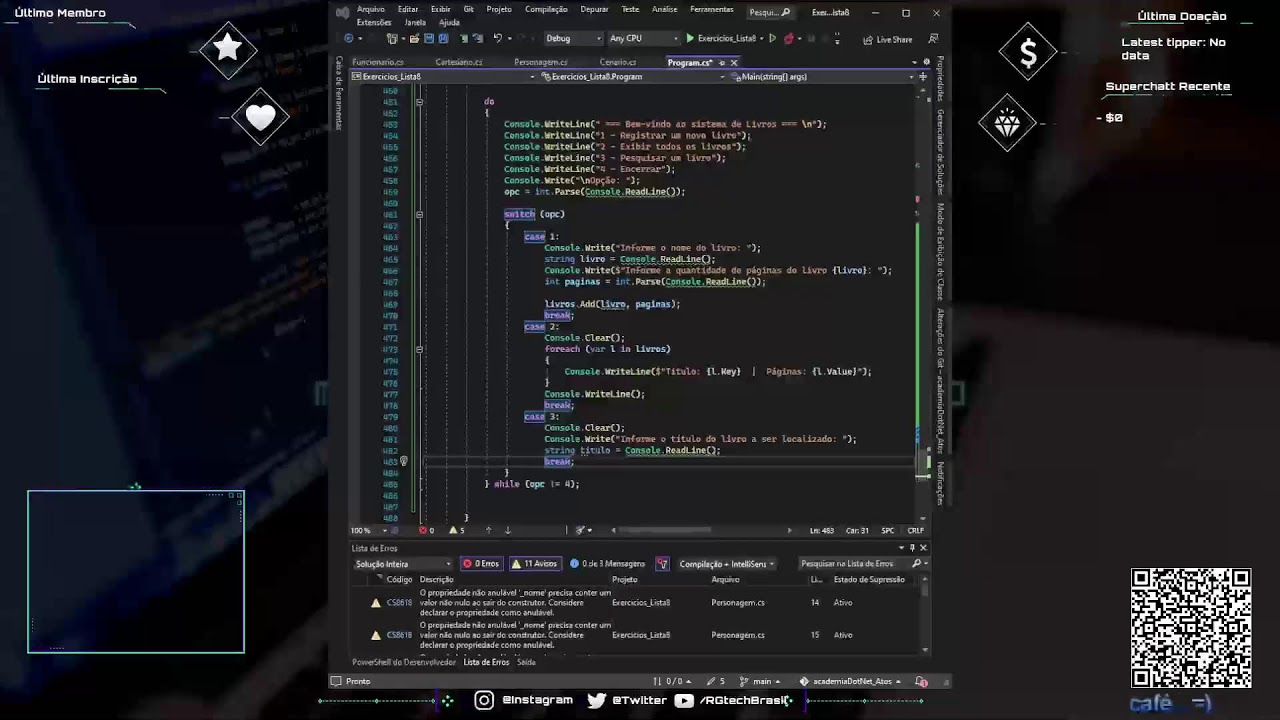Toggle the 0 de 3 Mensagens filter
Image resolution: width=1280 pixels, height=720 pixels.
click(x=608, y=564)
